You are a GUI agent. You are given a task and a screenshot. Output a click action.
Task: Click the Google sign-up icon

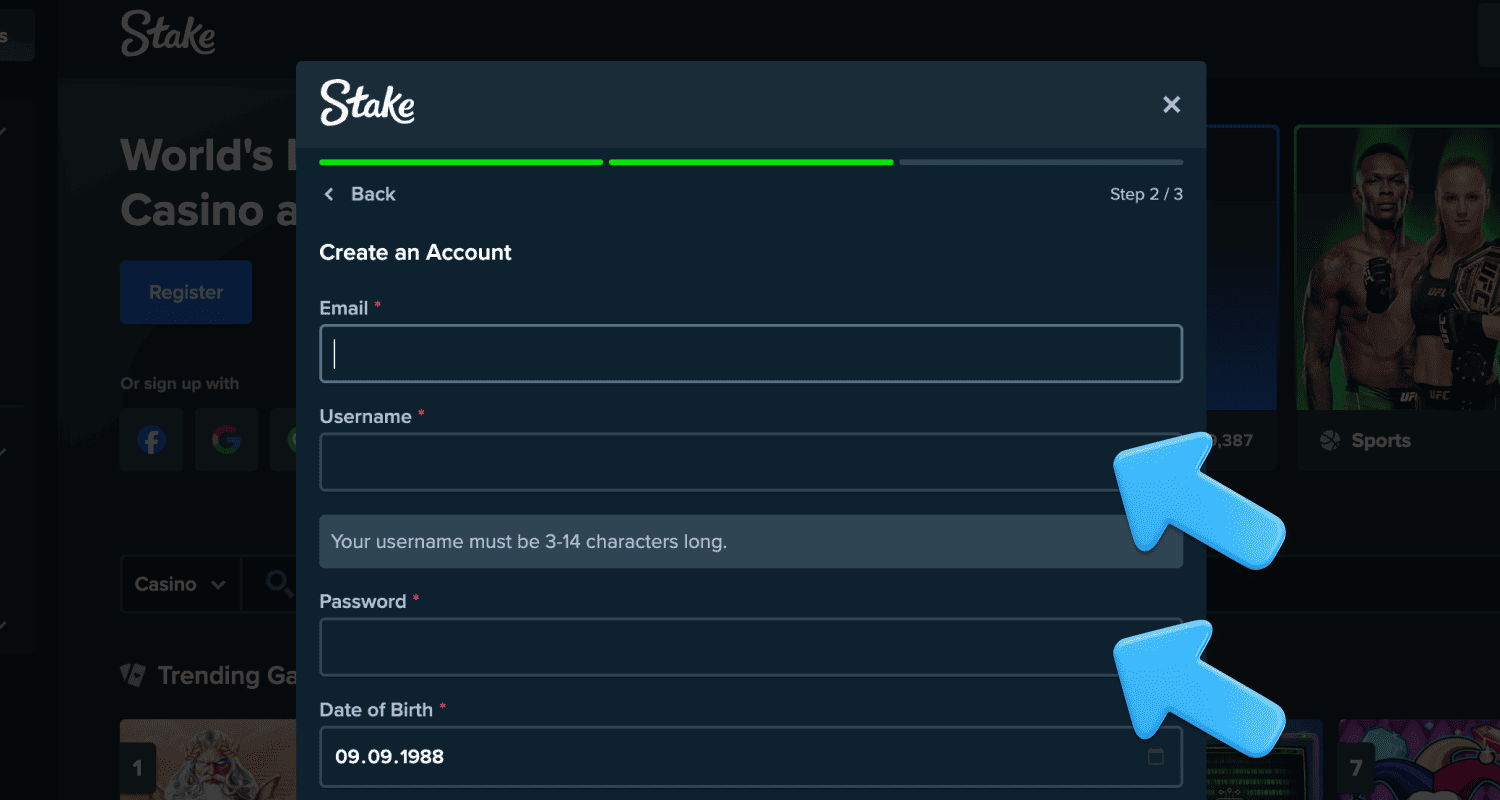[x=227, y=440]
